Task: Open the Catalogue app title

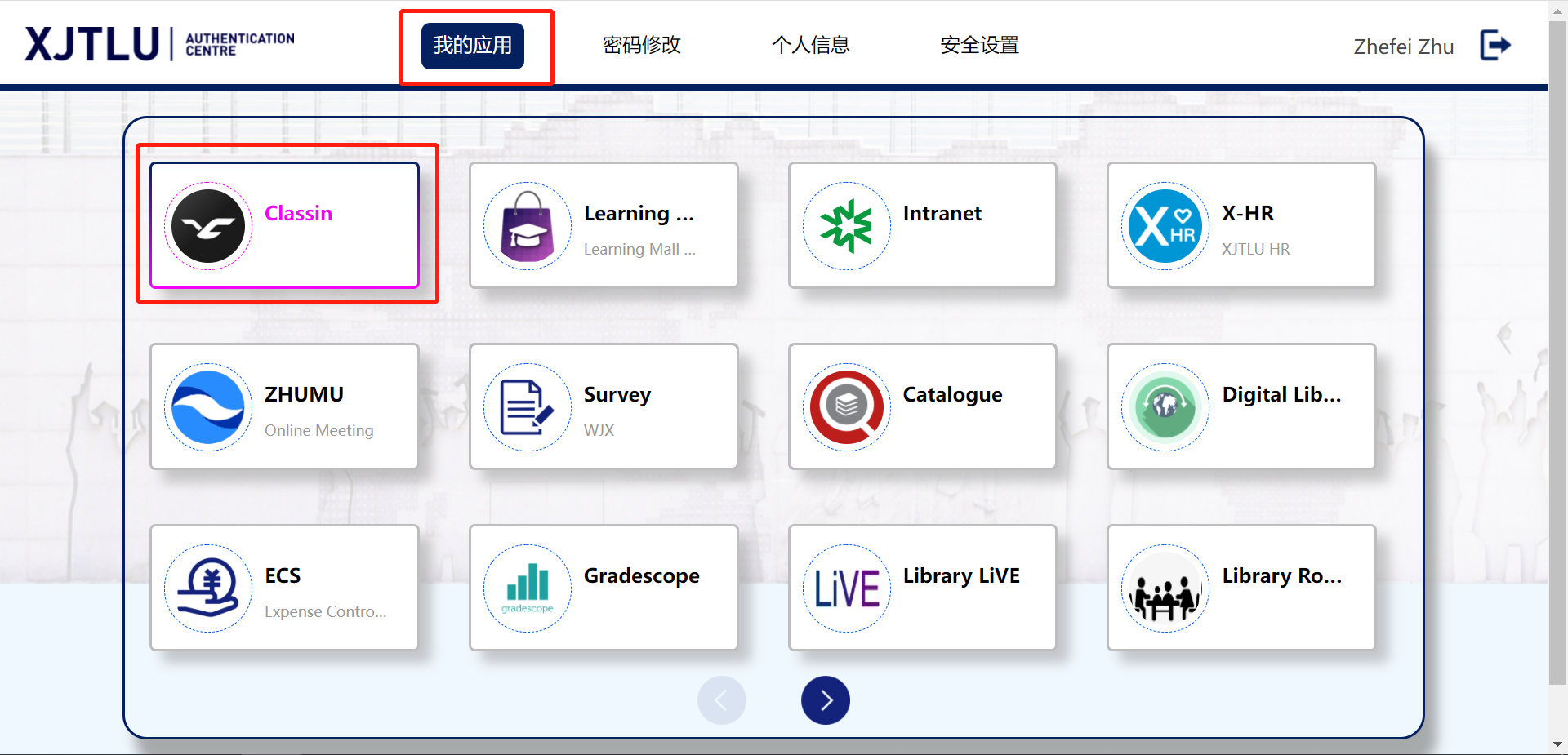Action: [x=952, y=394]
